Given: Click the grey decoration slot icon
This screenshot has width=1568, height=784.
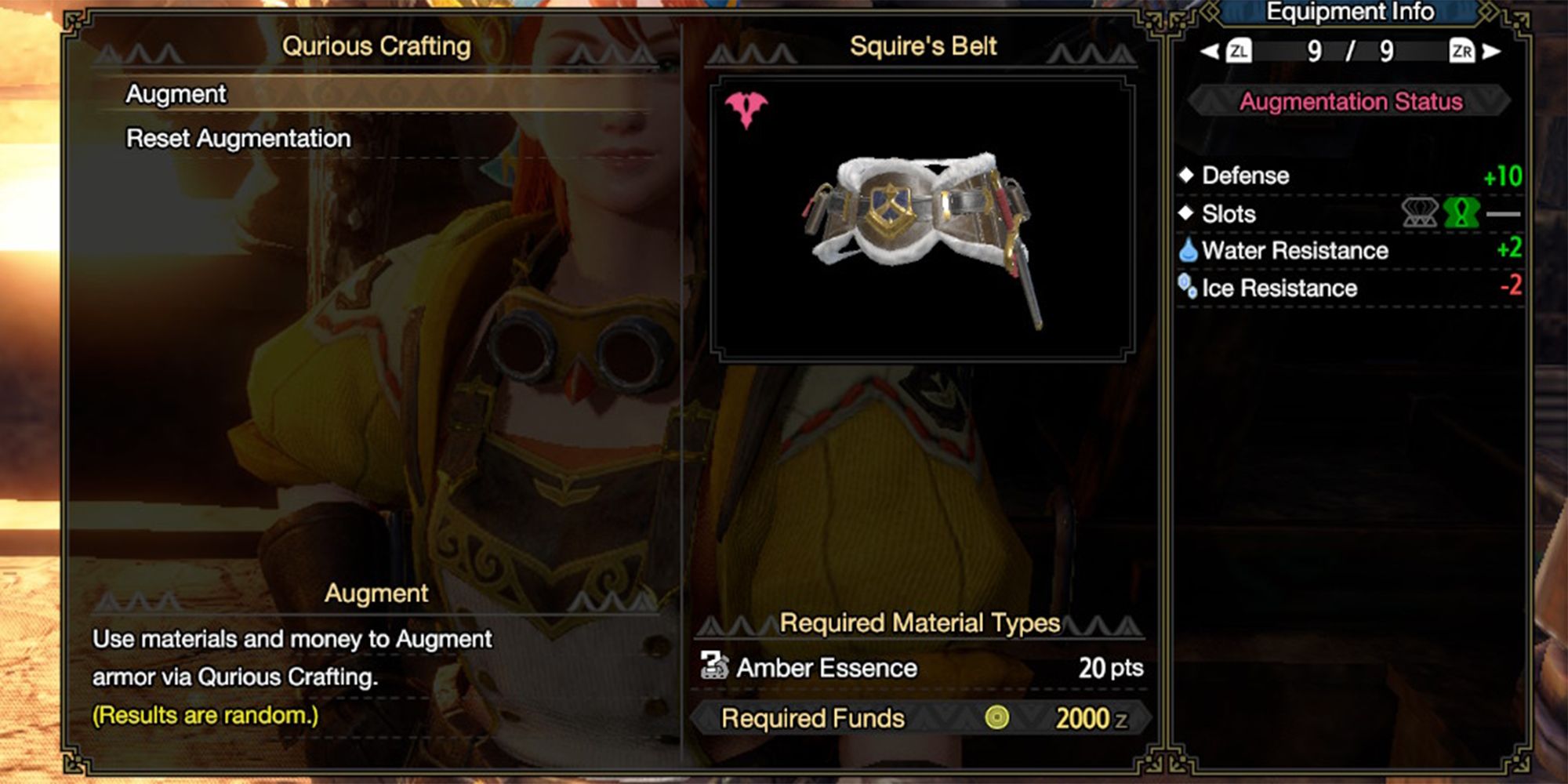Looking at the screenshot, I should tap(1420, 212).
